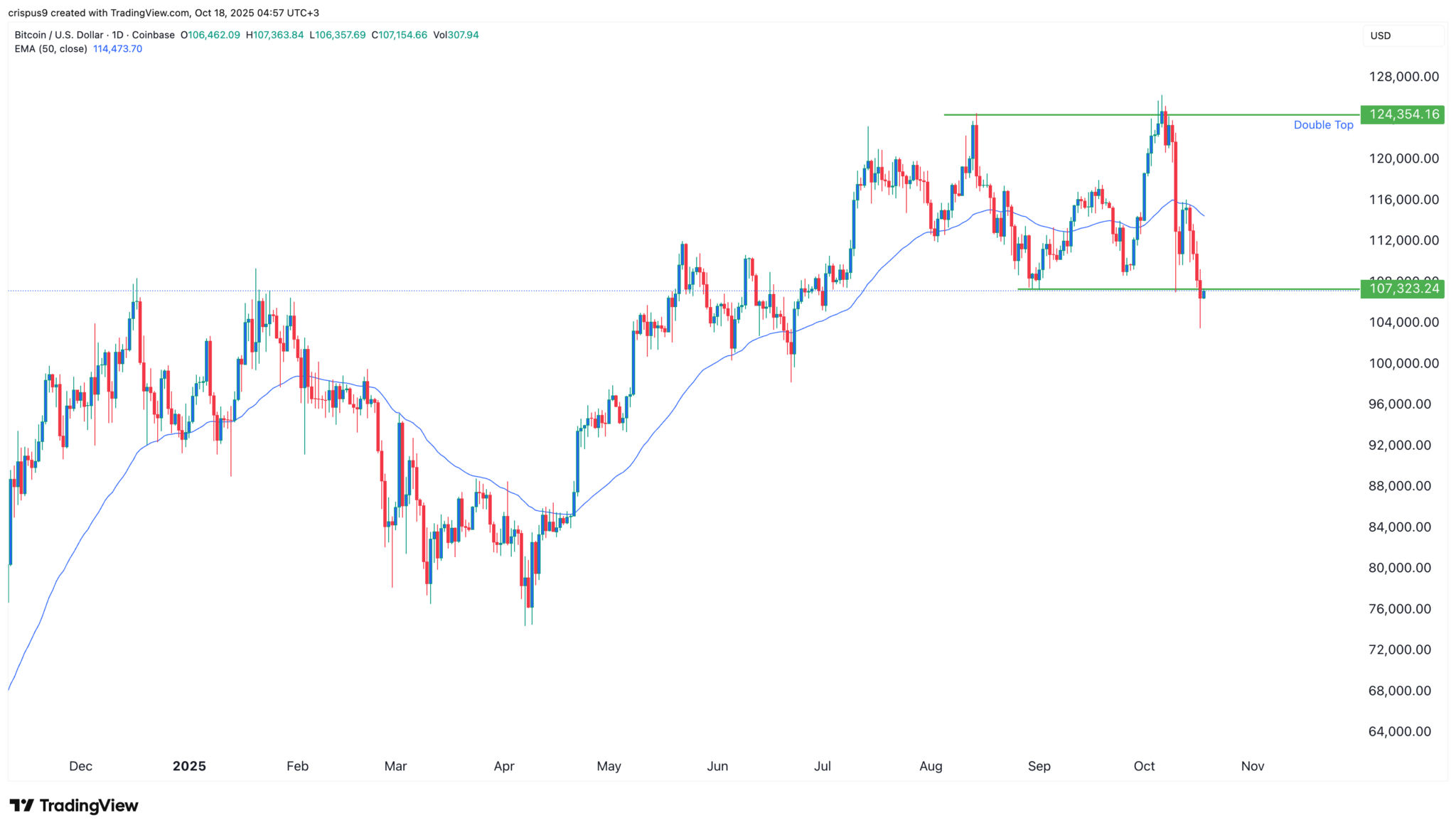Click the Bitcoin / U.S. Dollar symbol title
Viewport: 1456px width, 830px height.
coord(60,35)
